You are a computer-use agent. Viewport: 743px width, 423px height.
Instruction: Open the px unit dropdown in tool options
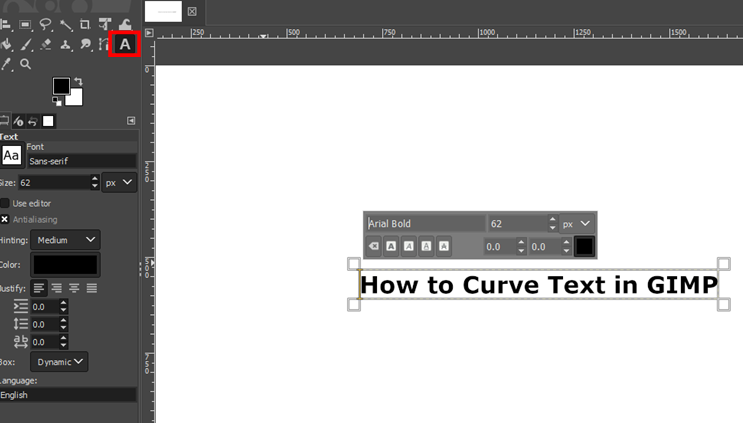[120, 183]
